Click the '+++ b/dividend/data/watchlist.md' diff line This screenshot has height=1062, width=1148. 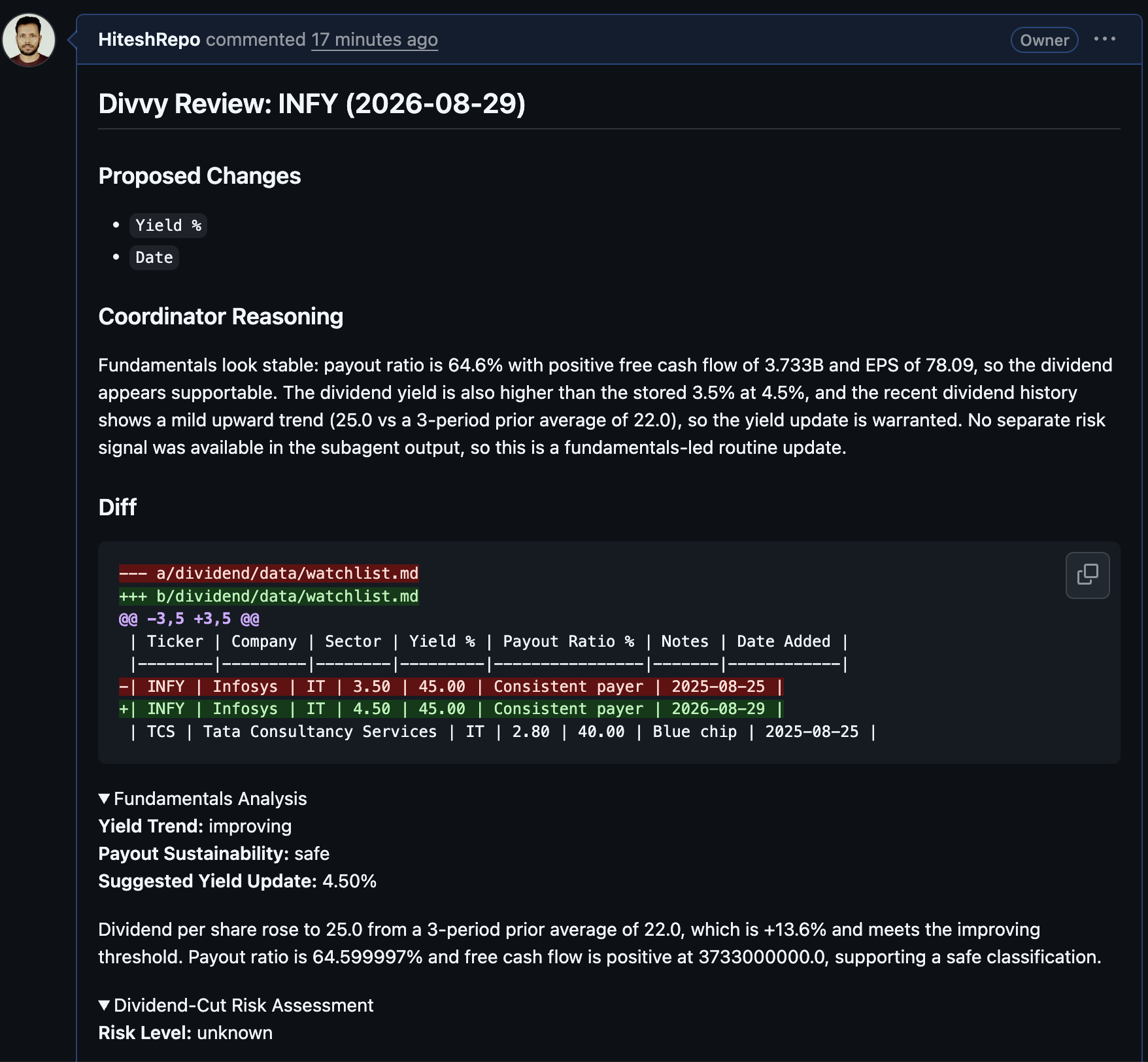(269, 596)
